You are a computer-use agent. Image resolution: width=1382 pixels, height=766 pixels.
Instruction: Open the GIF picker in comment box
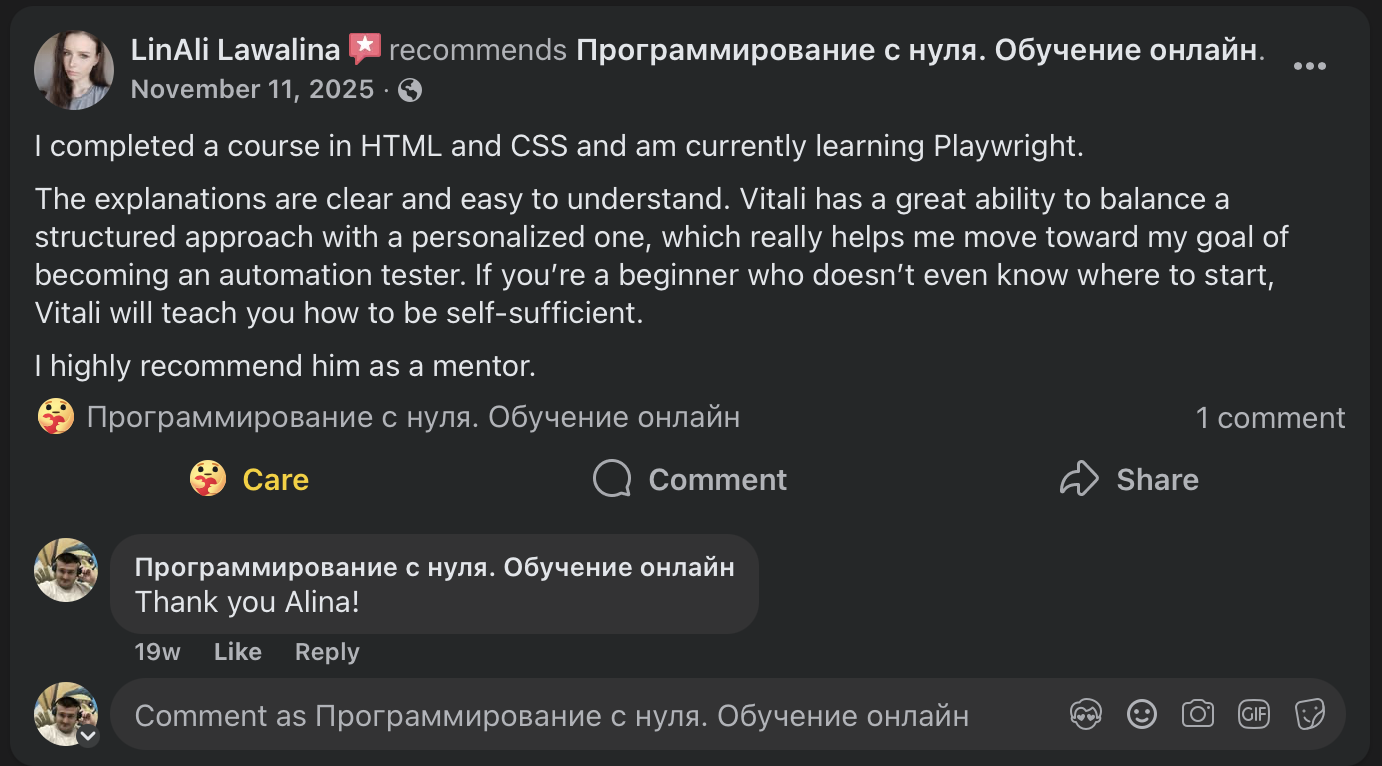[x=1254, y=714]
